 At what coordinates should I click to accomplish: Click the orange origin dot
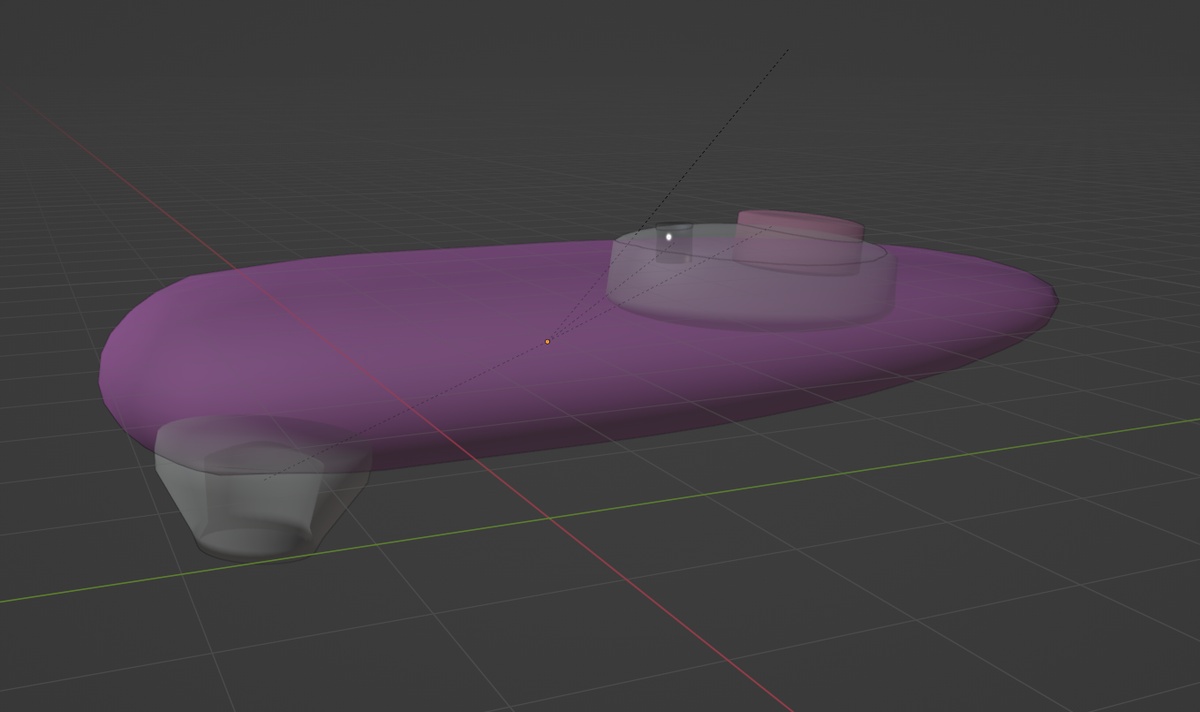point(548,342)
